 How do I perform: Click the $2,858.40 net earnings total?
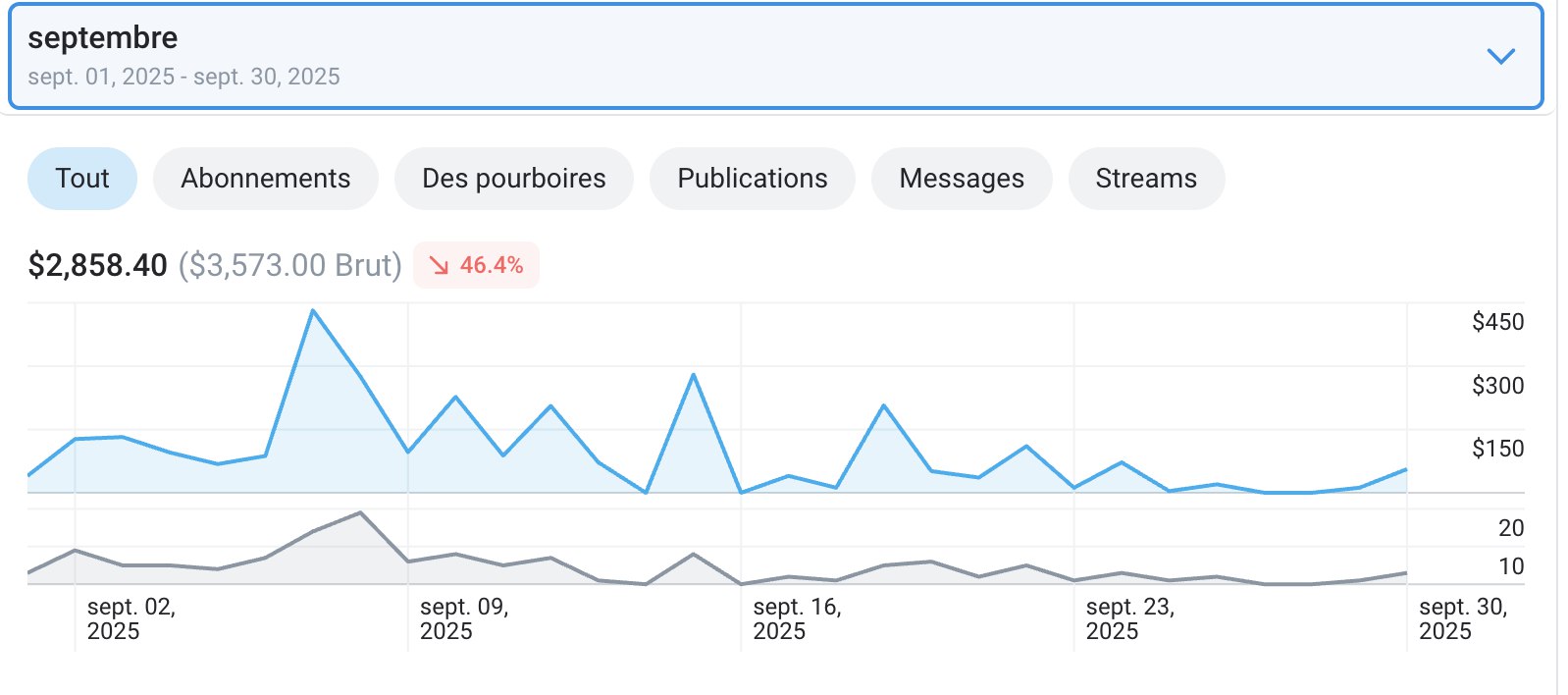point(98,266)
